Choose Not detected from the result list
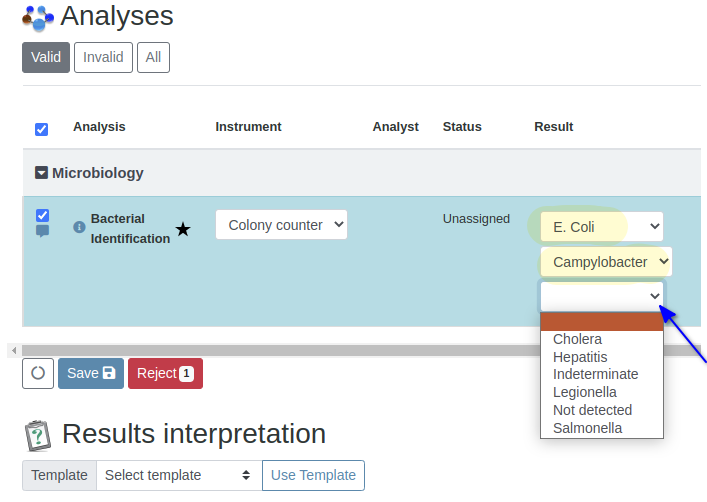The width and height of the screenshot is (707, 502). pos(592,410)
